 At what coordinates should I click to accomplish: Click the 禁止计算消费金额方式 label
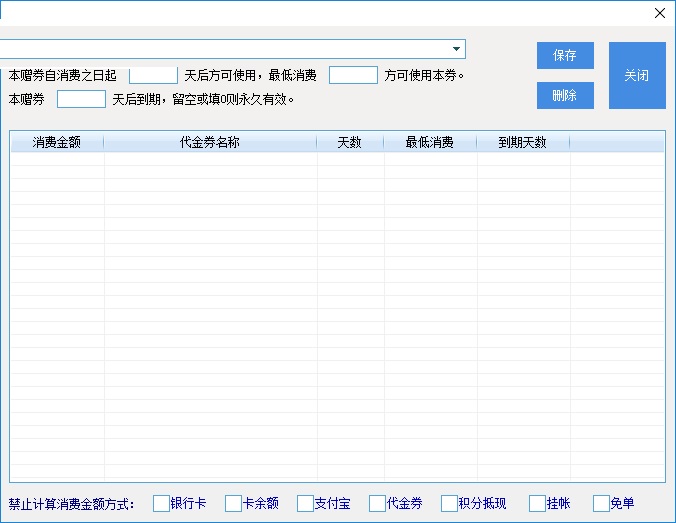(72, 504)
